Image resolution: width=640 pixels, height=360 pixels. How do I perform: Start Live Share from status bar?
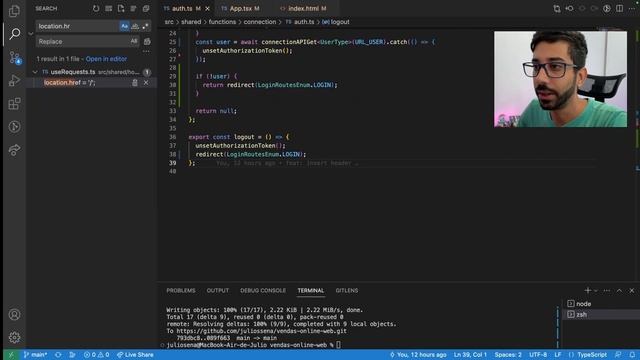coord(135,355)
